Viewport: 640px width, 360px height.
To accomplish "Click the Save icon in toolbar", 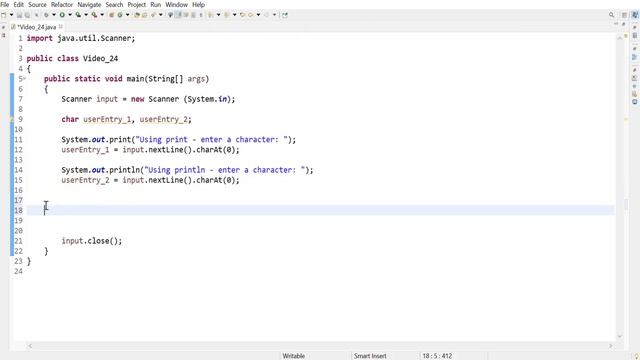I will pyautogui.click(x=19, y=15).
